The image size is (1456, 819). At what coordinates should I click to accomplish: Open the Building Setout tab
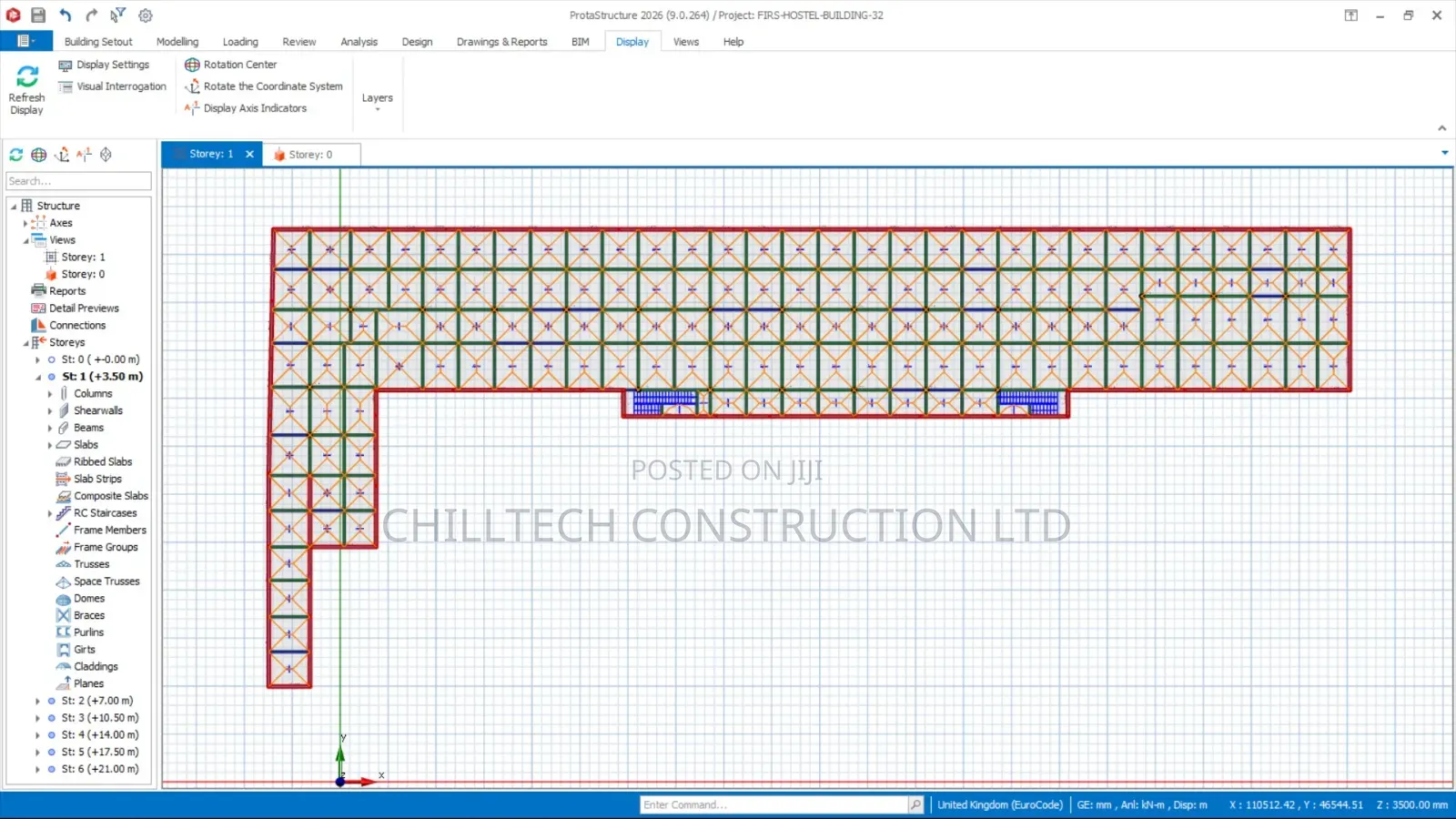click(x=98, y=42)
